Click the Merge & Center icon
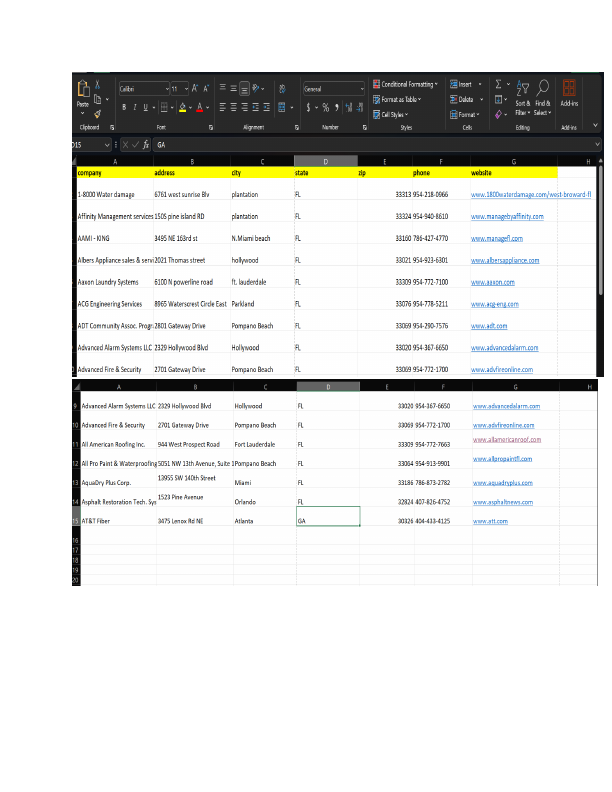This screenshot has width=612, height=792. tap(282, 107)
